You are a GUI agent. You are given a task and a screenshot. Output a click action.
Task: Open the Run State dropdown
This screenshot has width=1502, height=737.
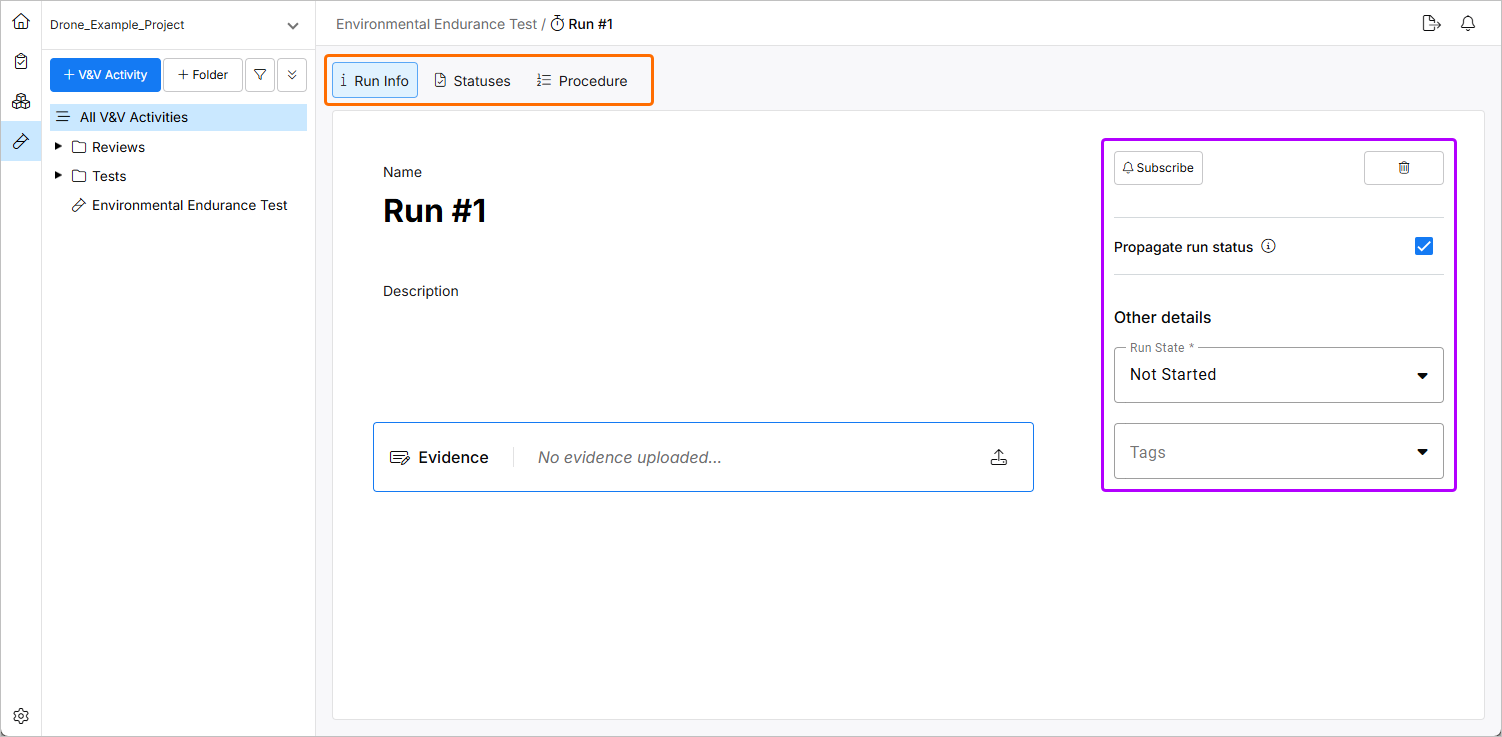coord(1279,375)
